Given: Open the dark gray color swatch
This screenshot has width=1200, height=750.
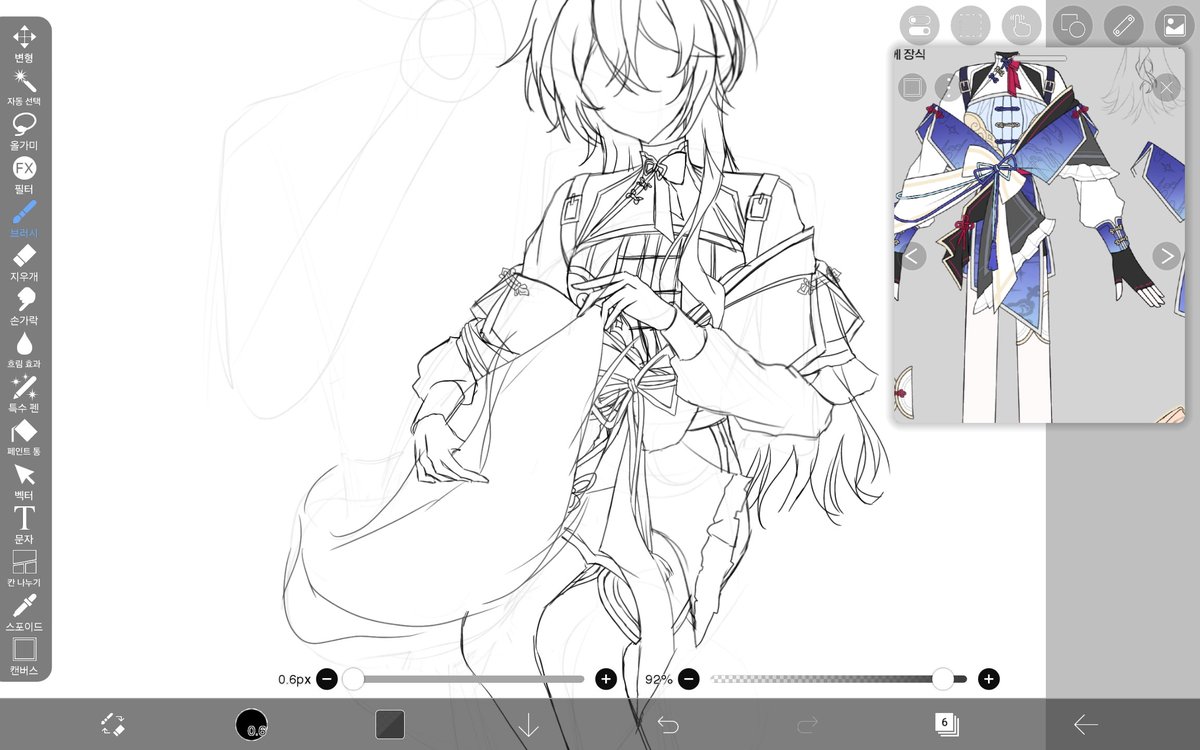Looking at the screenshot, I should (x=390, y=724).
